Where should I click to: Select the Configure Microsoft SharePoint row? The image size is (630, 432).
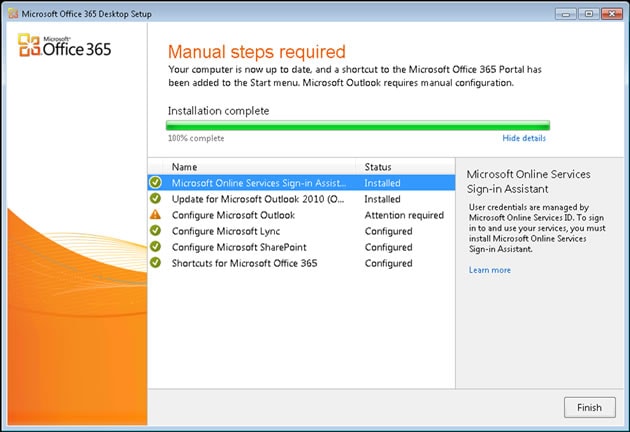[301, 247]
